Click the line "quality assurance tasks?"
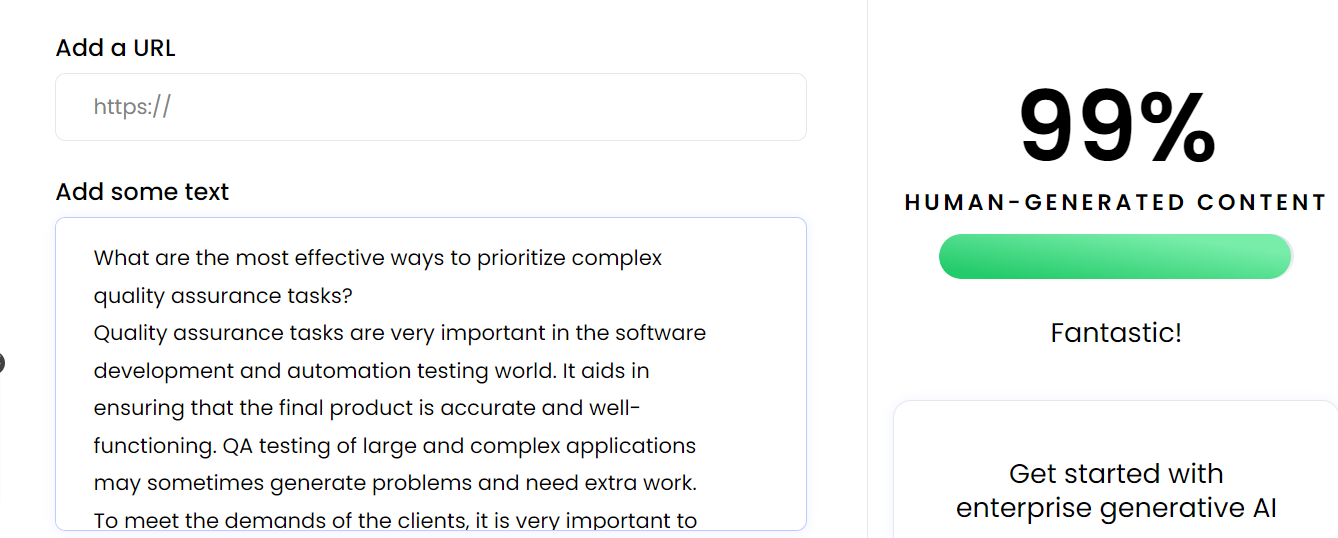 (223, 296)
